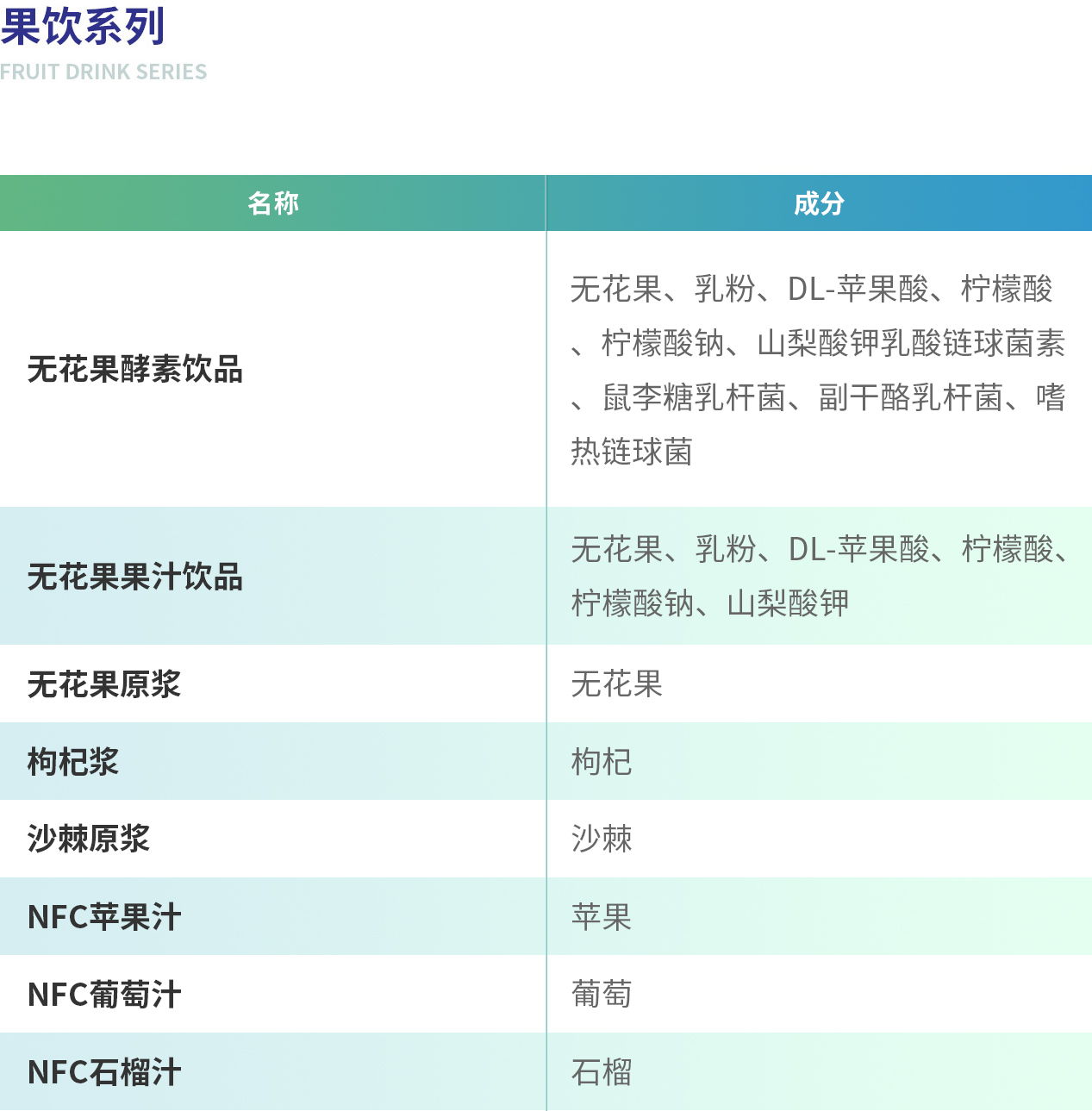The height and width of the screenshot is (1111, 1092).
Task: Click the NFC石榴汁 product name
Action: (x=104, y=1072)
